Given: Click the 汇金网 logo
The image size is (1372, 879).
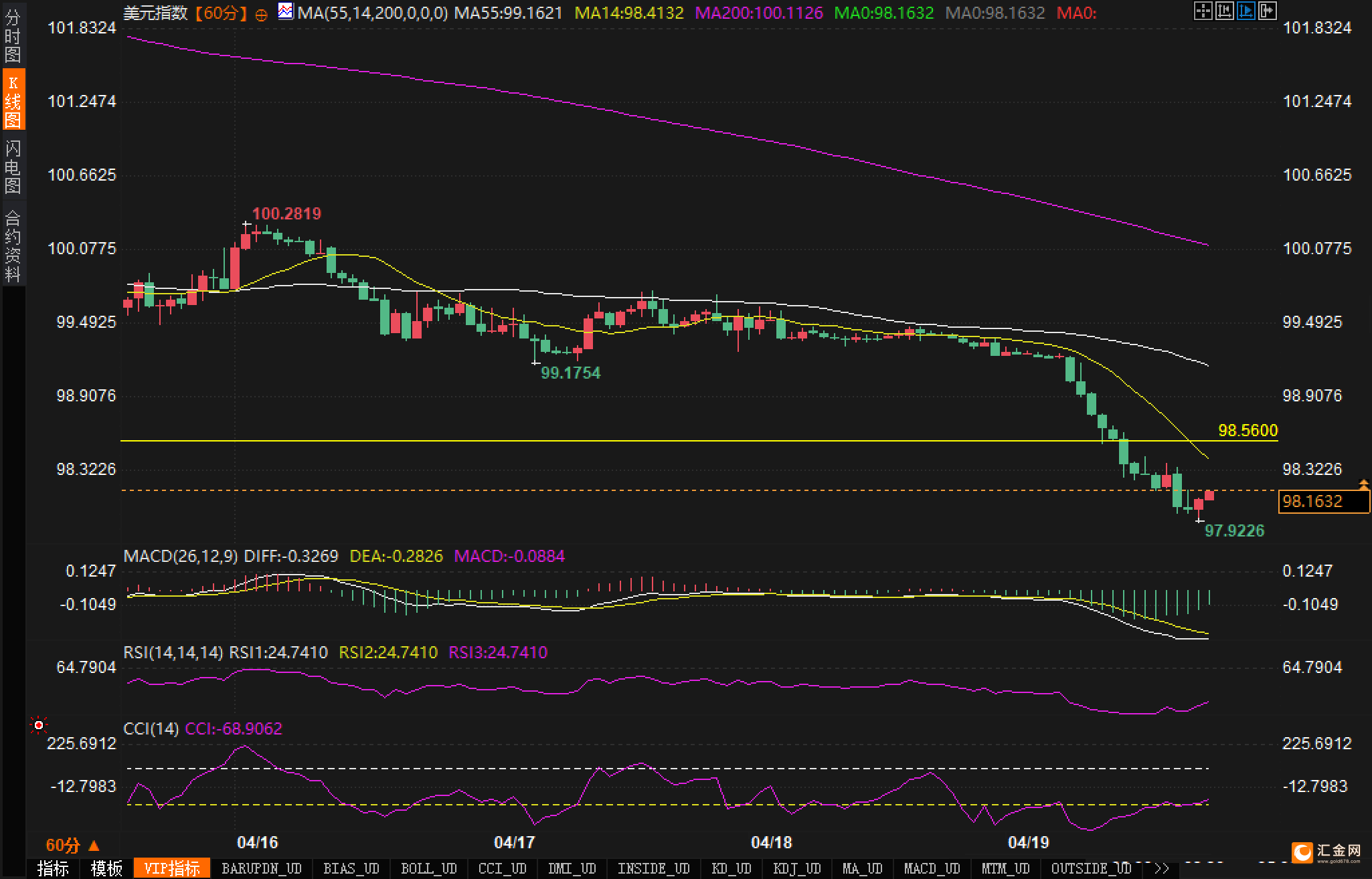Looking at the screenshot, I should 1328,852.
